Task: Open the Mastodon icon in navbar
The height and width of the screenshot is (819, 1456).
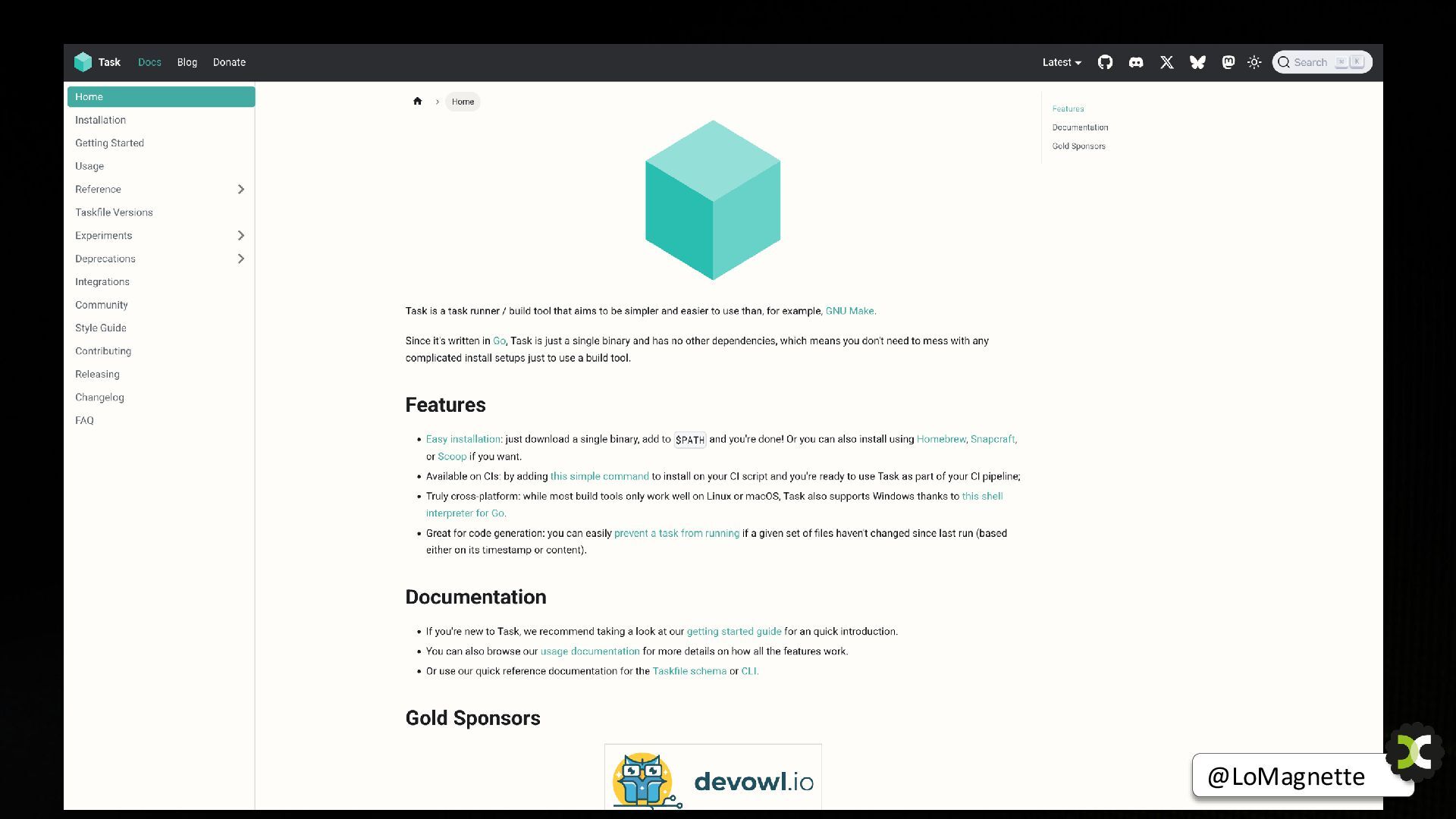Action: coord(1228,62)
